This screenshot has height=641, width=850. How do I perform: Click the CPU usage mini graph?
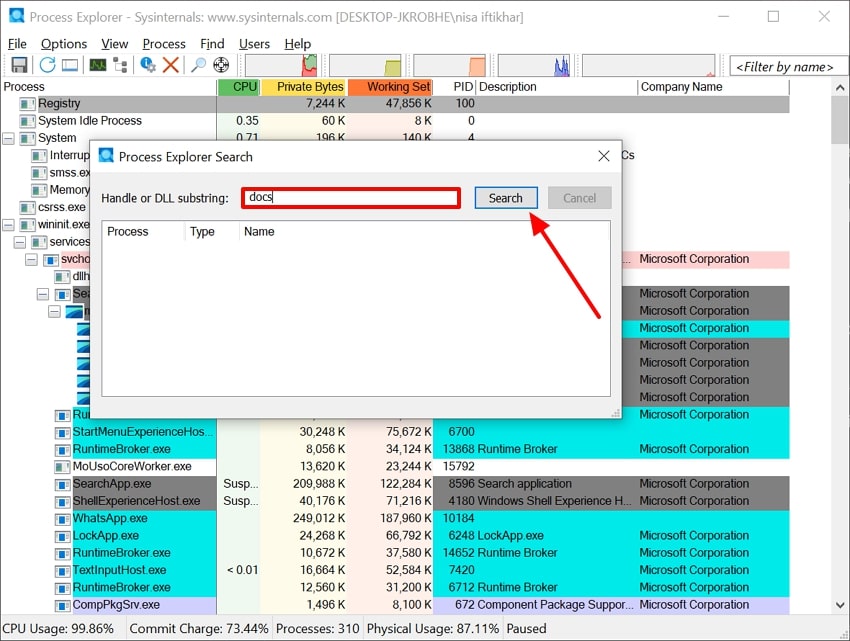pyautogui.click(x=281, y=65)
